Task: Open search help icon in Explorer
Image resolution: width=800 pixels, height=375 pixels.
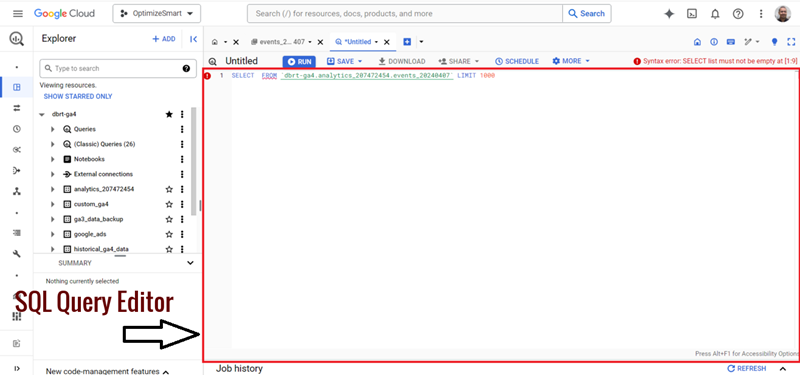Action: [x=186, y=68]
